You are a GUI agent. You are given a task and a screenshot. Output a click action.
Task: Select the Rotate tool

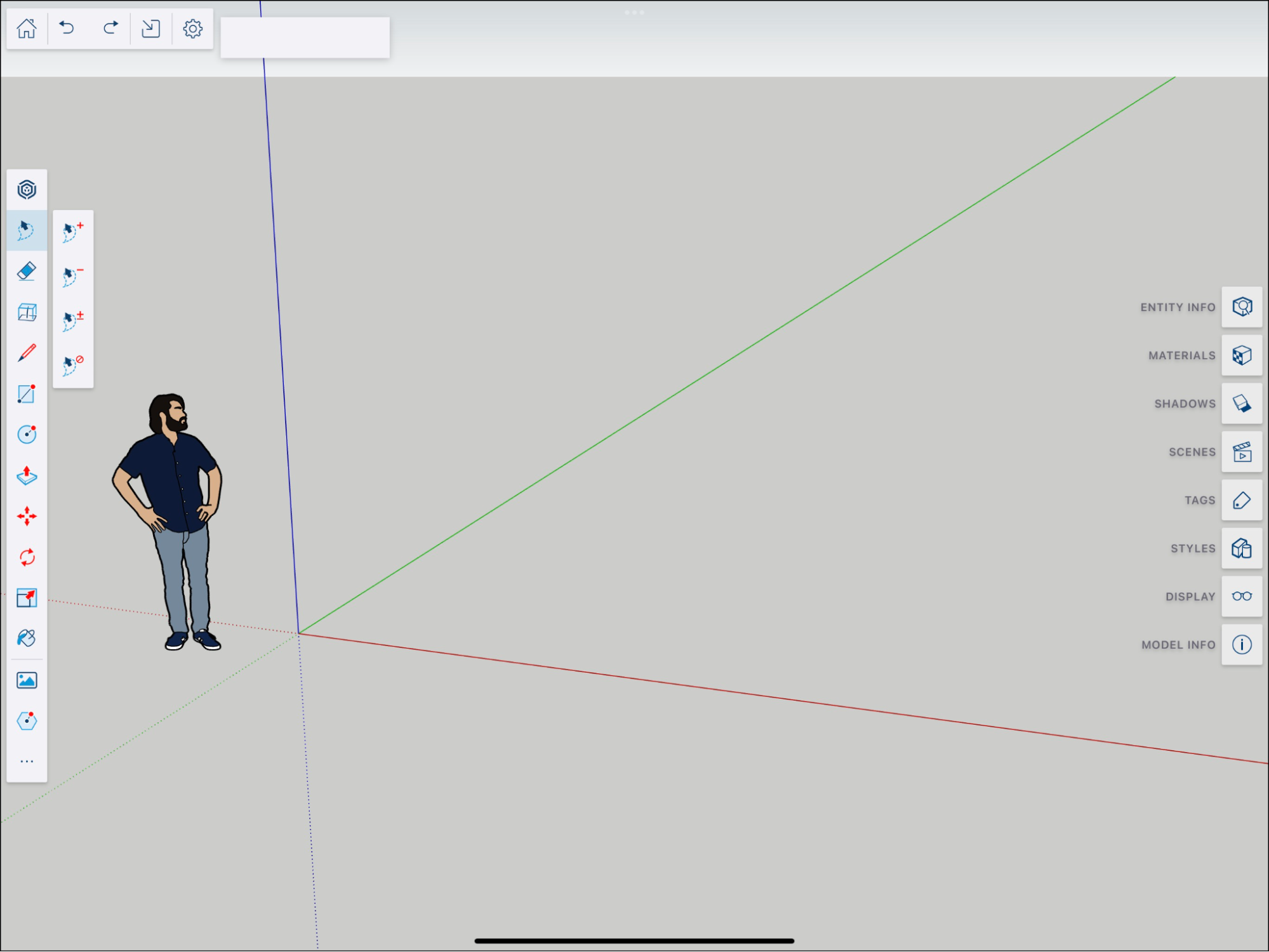[27, 557]
